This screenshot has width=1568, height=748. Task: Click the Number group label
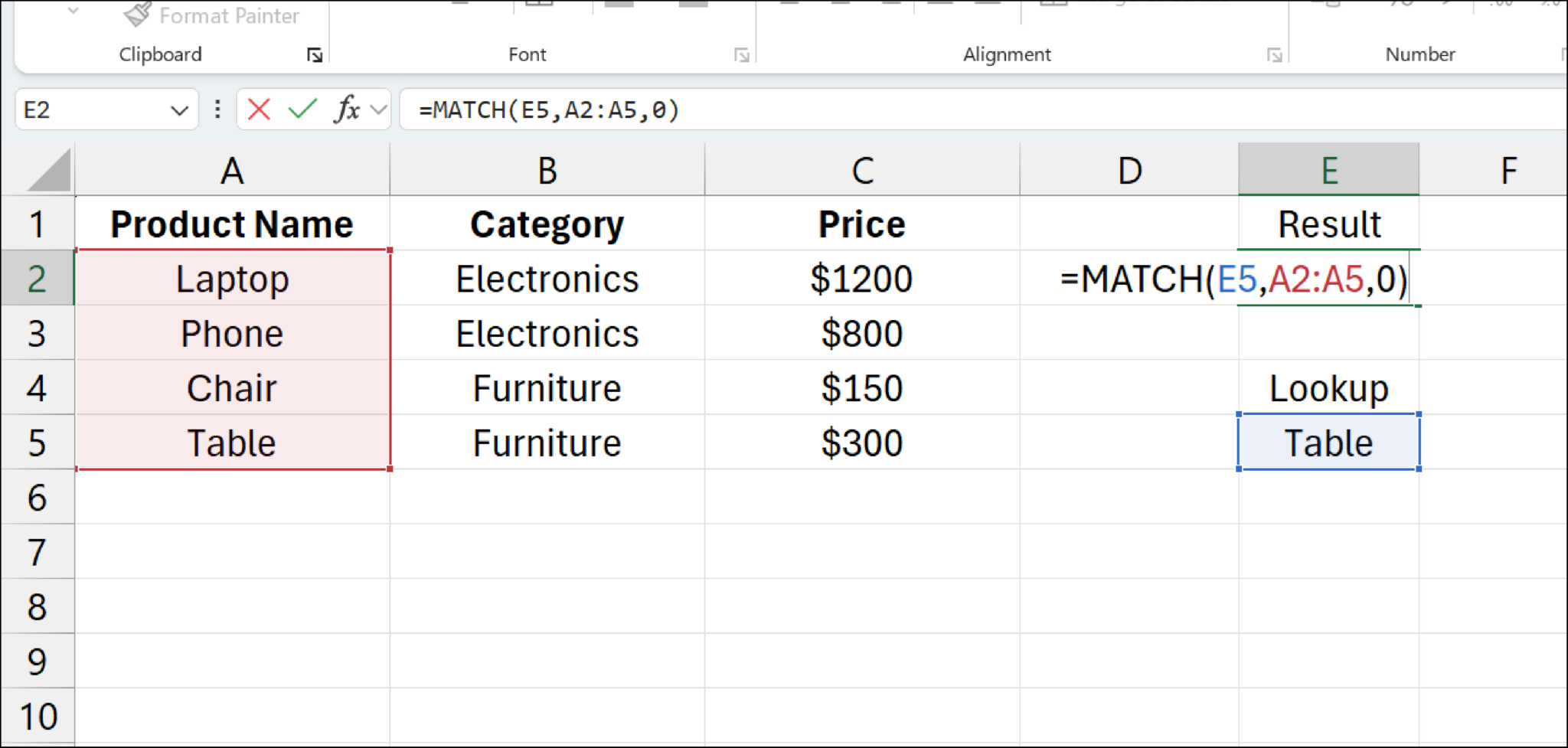[1419, 54]
